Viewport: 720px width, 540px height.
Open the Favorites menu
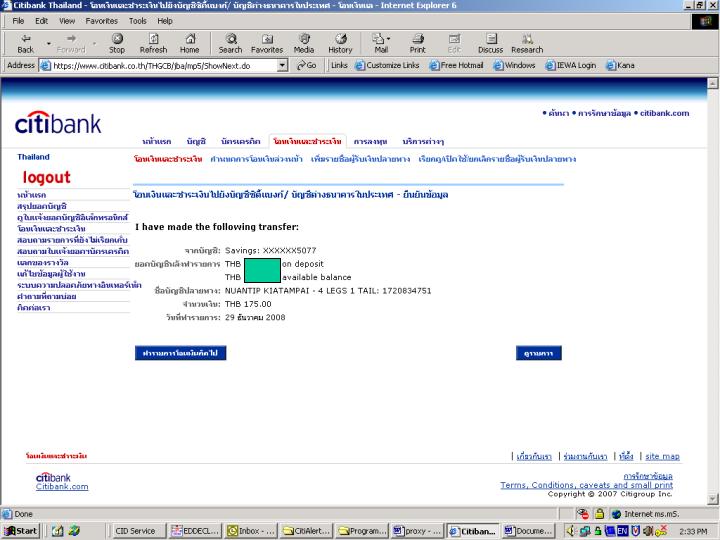tap(101, 21)
